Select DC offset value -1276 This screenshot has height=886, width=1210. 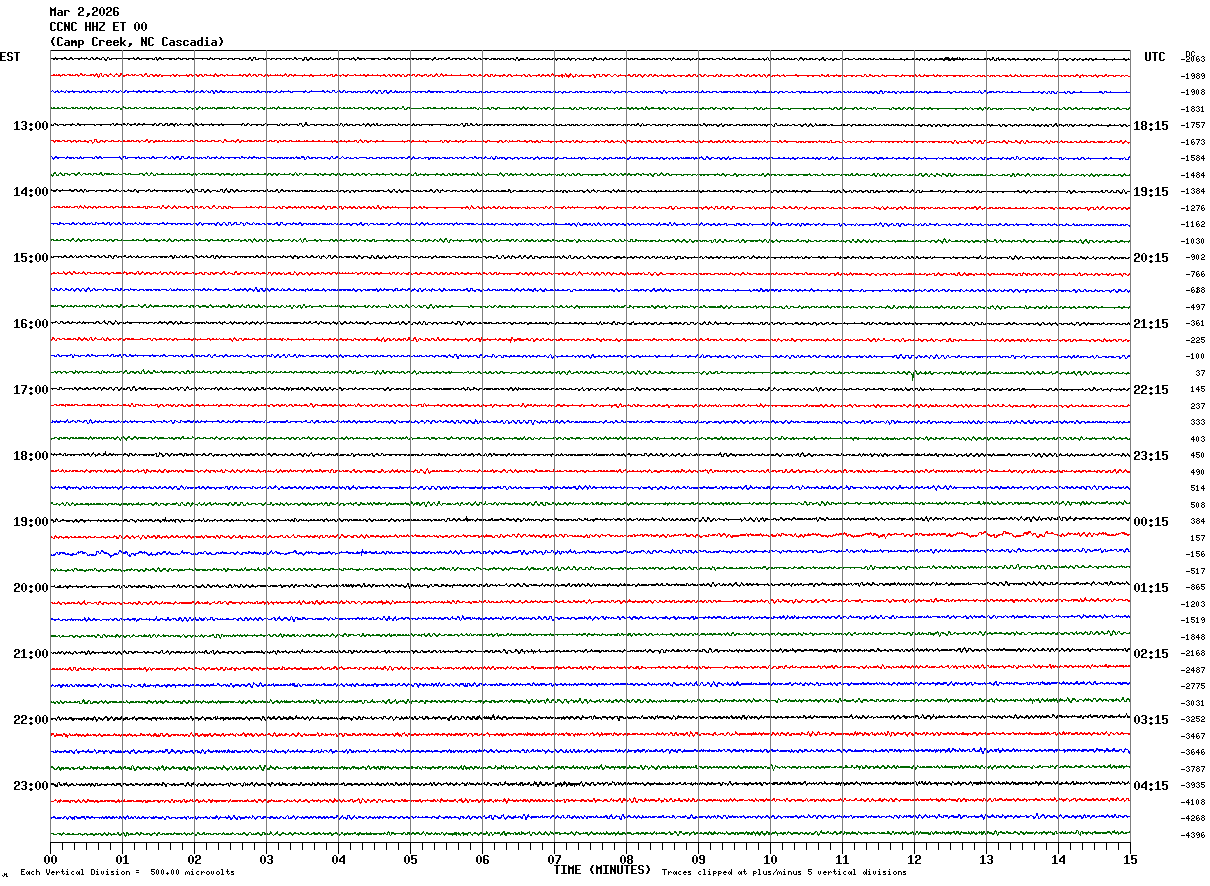tap(1194, 208)
